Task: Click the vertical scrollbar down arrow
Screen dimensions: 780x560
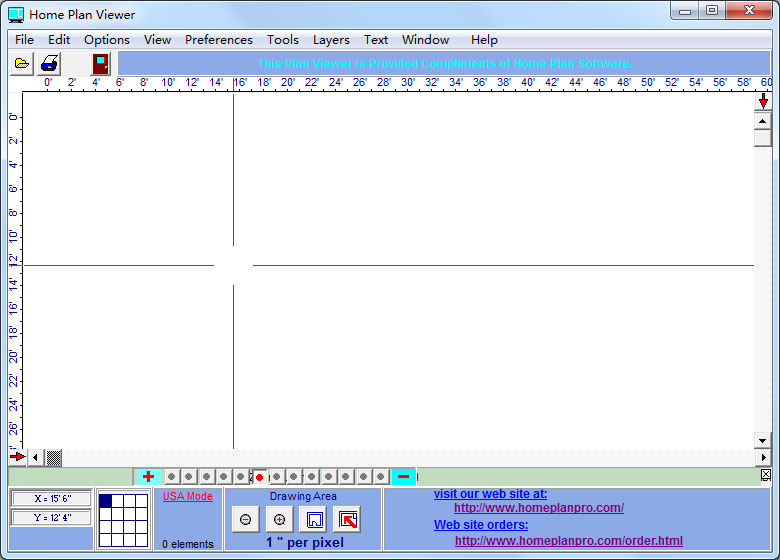Action: 763,440
